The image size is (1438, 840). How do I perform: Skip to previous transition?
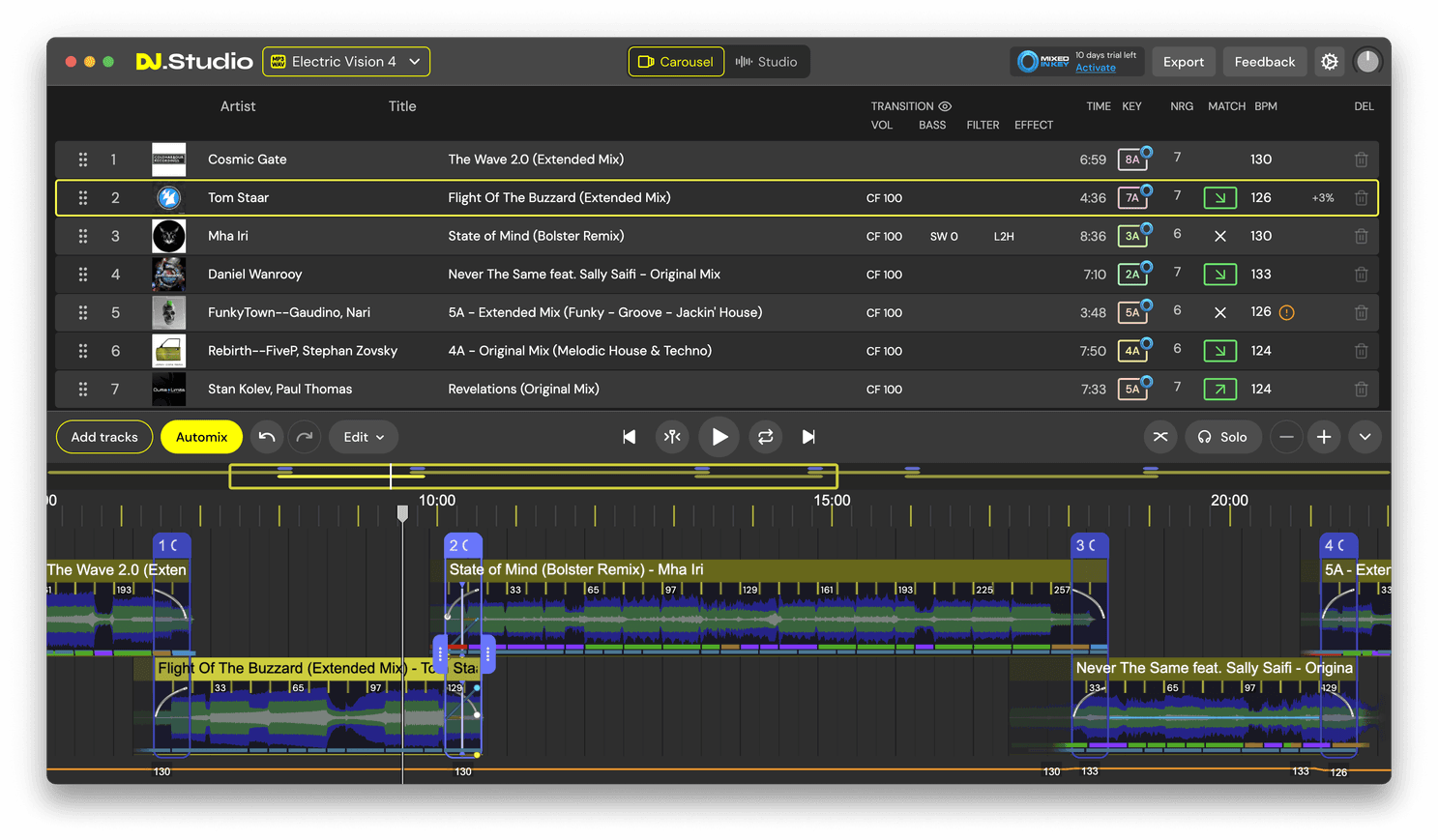point(629,437)
